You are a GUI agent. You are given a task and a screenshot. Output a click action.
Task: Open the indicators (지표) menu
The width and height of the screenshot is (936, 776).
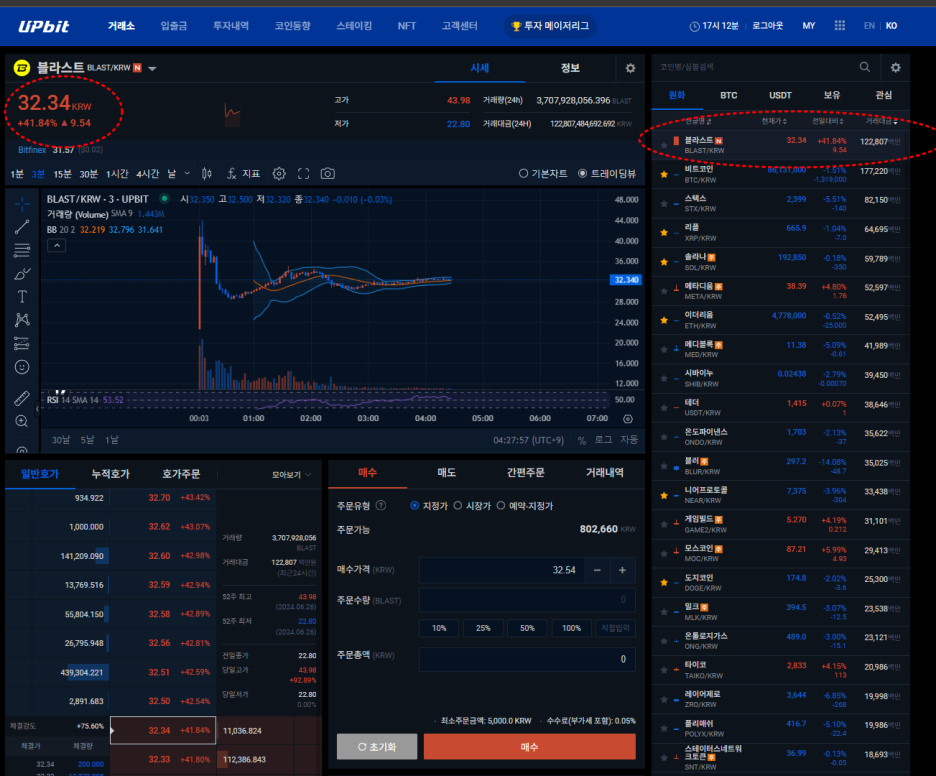244,174
